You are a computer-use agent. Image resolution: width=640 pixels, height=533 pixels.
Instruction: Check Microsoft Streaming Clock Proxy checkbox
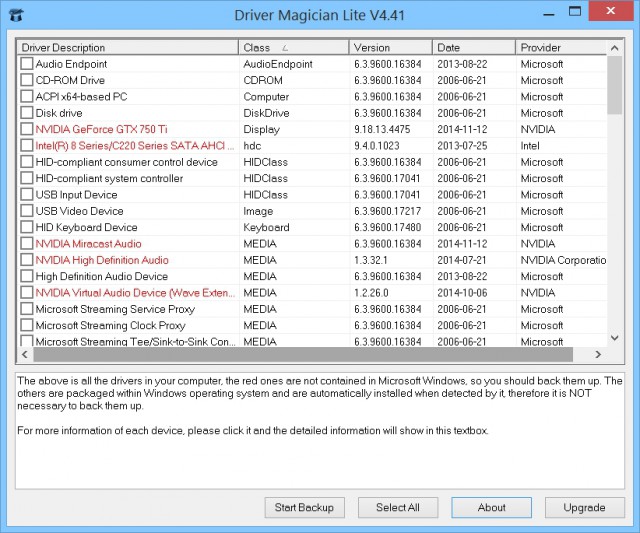coord(27,325)
